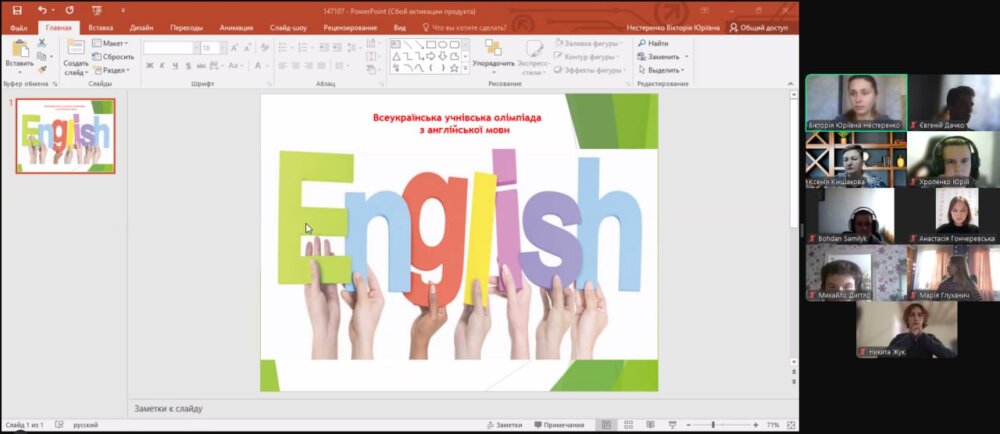Viewport: 1000px width, 434px height.
Task: Undo the last action
Action: 42,10
